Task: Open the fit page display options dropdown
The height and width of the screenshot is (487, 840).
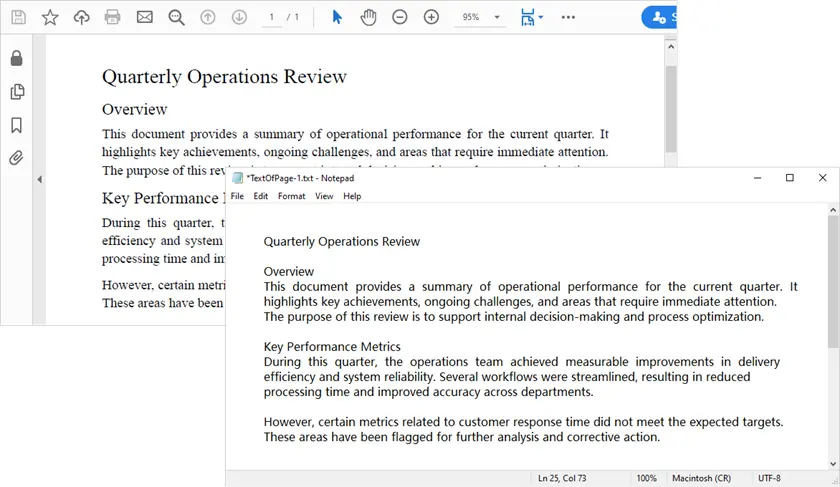Action: 531,17
